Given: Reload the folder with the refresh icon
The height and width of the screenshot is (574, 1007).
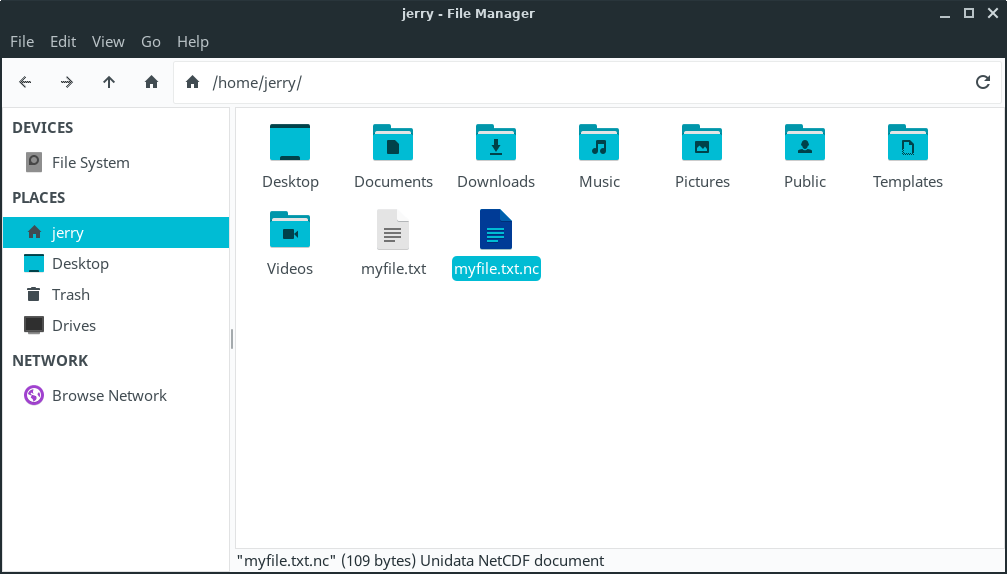Looking at the screenshot, I should coord(982,83).
